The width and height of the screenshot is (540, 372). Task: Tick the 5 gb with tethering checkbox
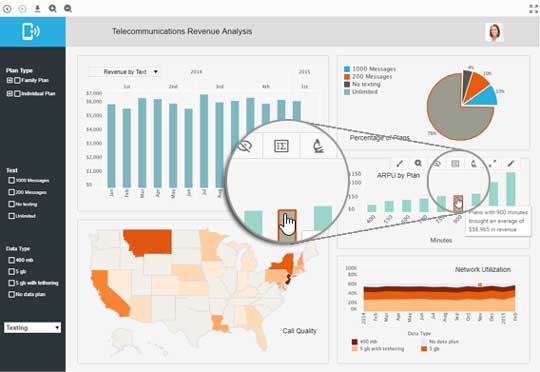pyautogui.click(x=11, y=283)
